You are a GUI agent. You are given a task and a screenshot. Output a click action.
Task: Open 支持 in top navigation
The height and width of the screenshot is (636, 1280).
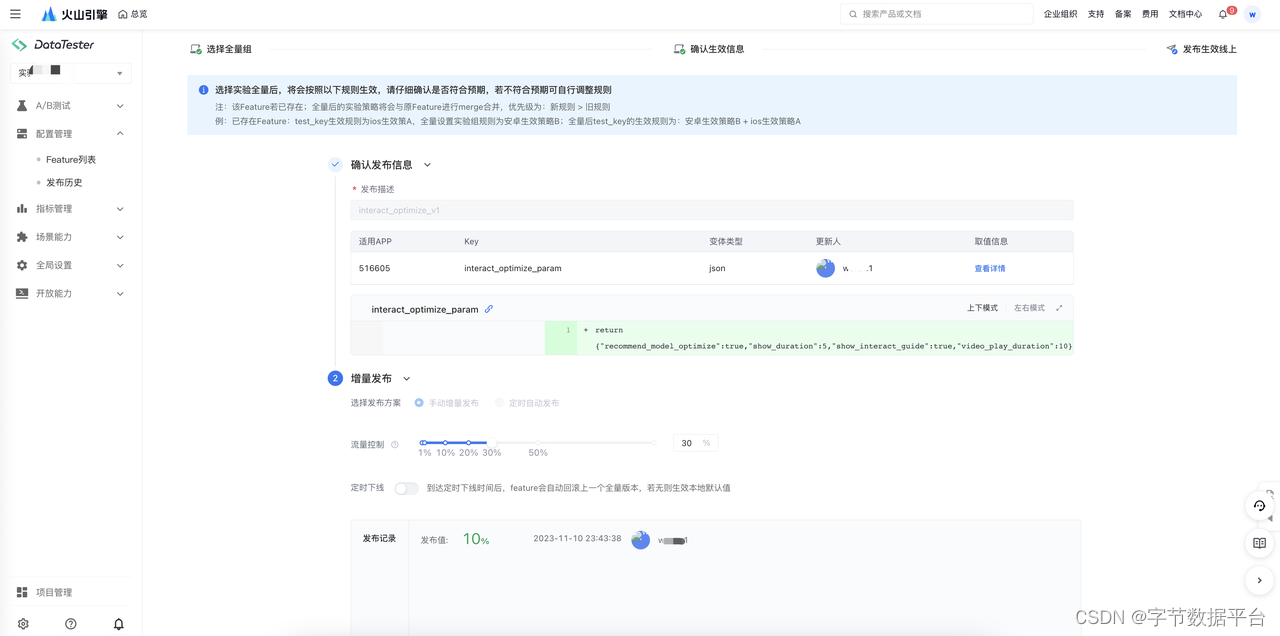1096,14
